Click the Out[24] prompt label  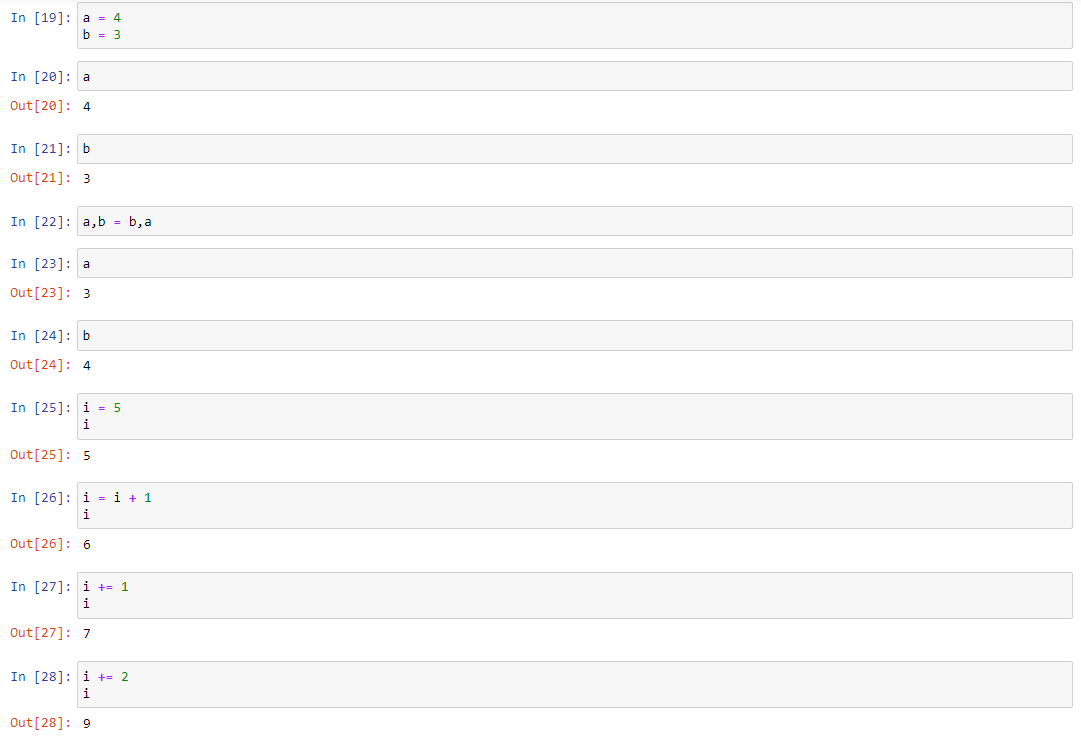[41, 365]
